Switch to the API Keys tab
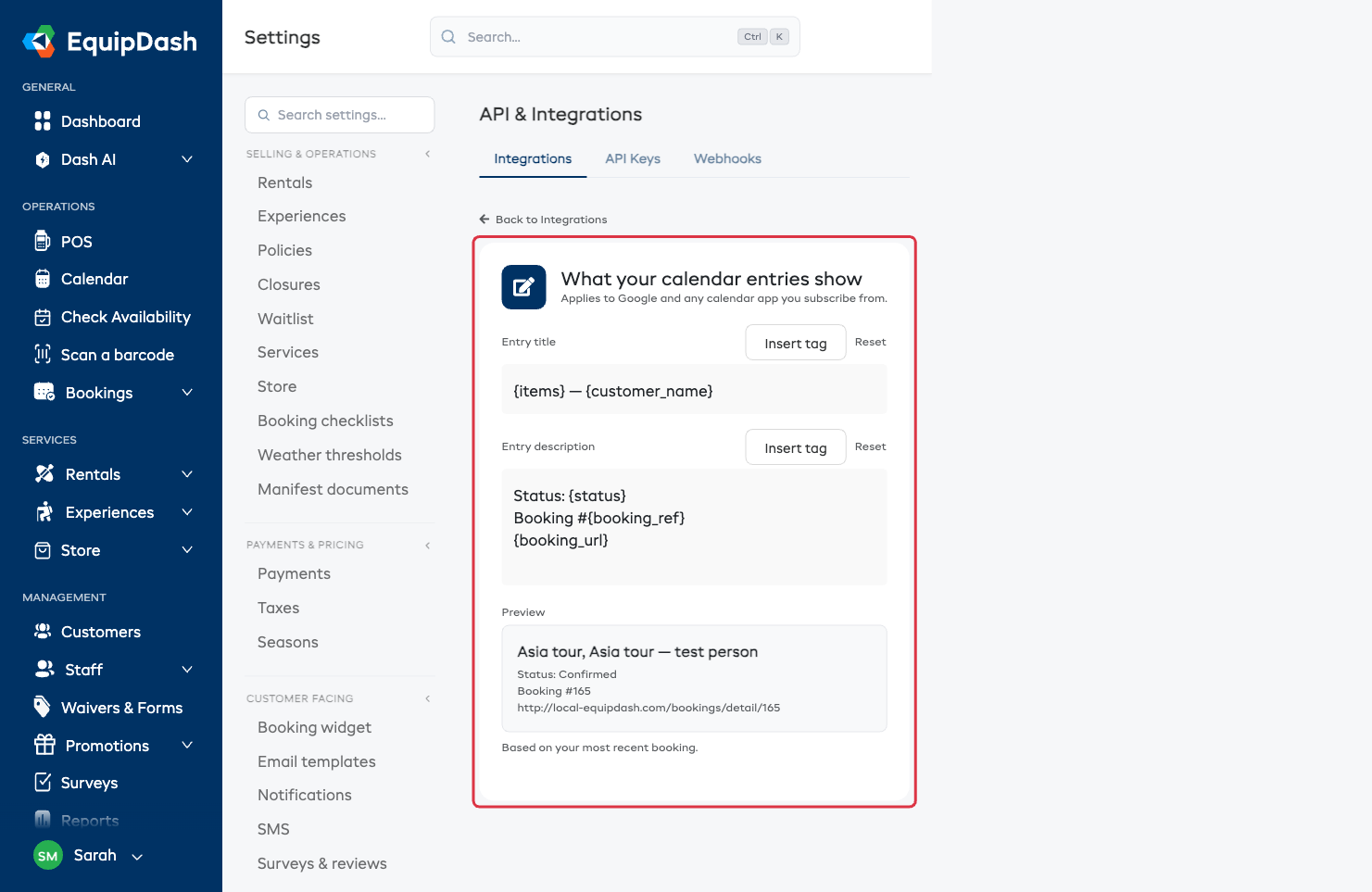The image size is (1372, 892). (x=633, y=159)
